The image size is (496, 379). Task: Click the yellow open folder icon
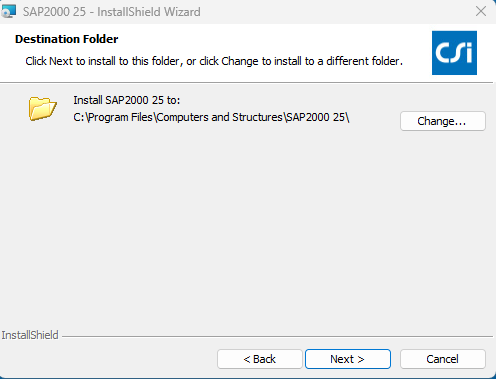pos(43,109)
